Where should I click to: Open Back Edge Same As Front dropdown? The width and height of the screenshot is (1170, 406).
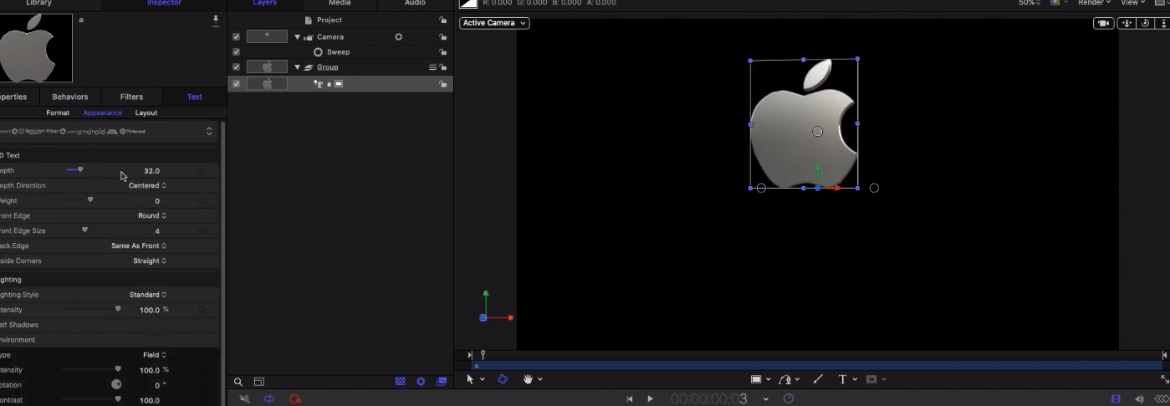pyautogui.click(x=139, y=246)
